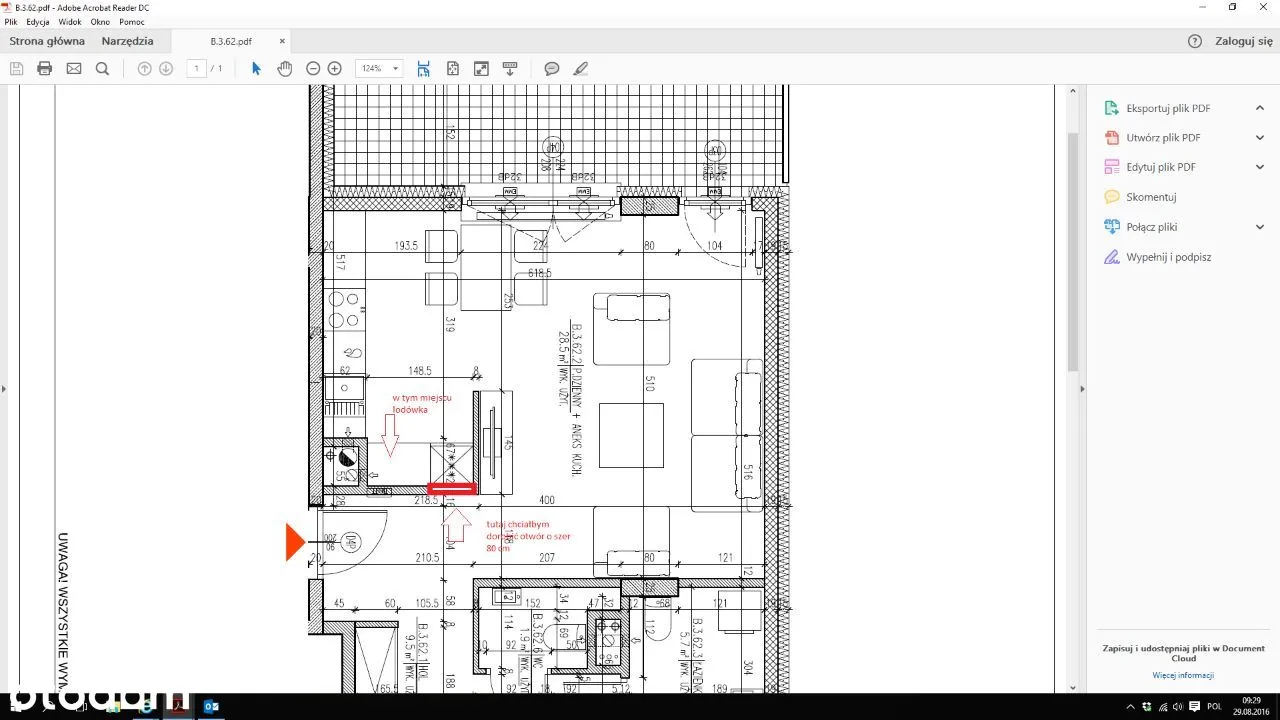Click the Read mode toolbar icon
Image resolution: width=1280 pixels, height=720 pixels.
point(510,68)
